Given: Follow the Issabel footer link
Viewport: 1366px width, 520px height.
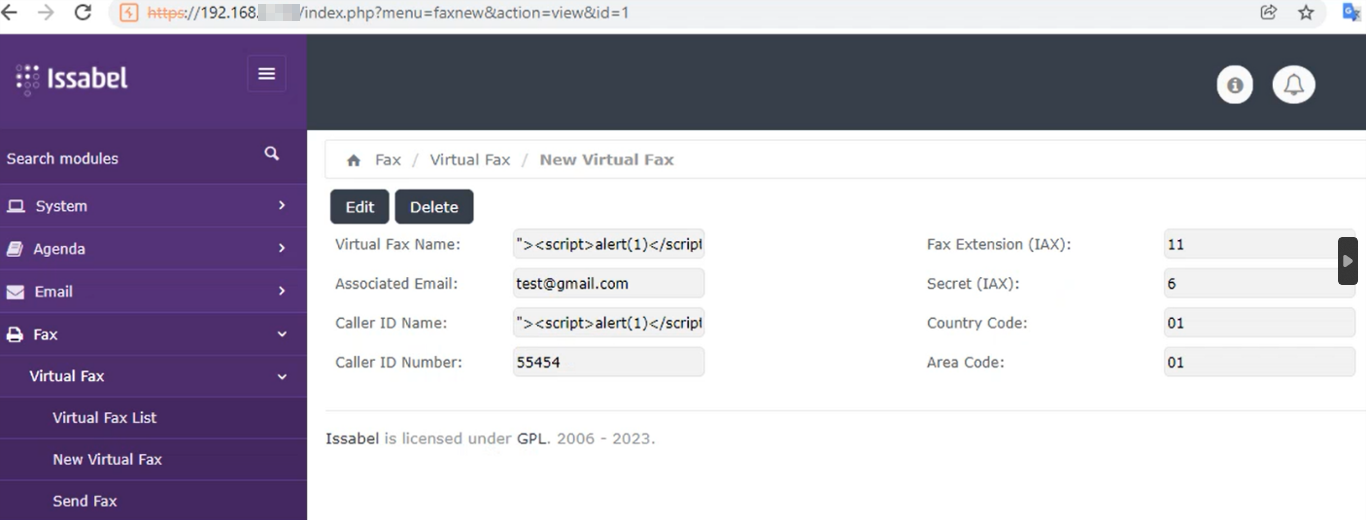Looking at the screenshot, I should tap(352, 438).
